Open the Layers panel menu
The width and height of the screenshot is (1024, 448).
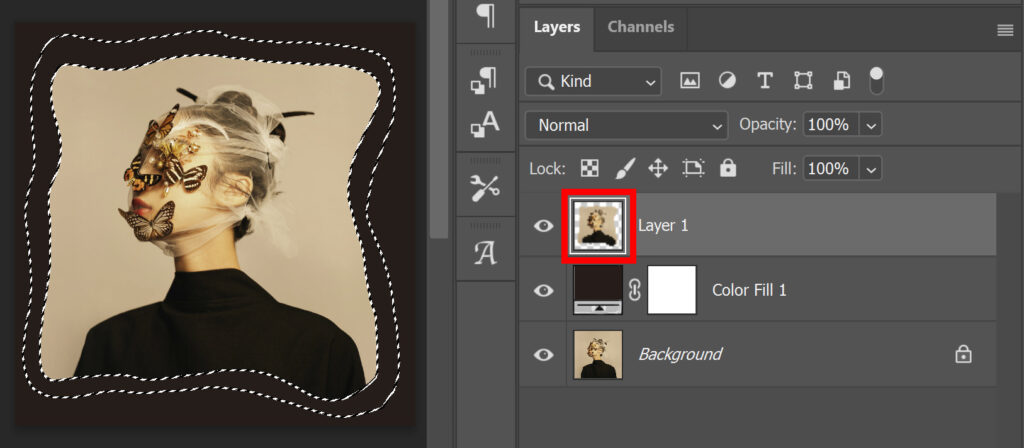tap(1005, 30)
